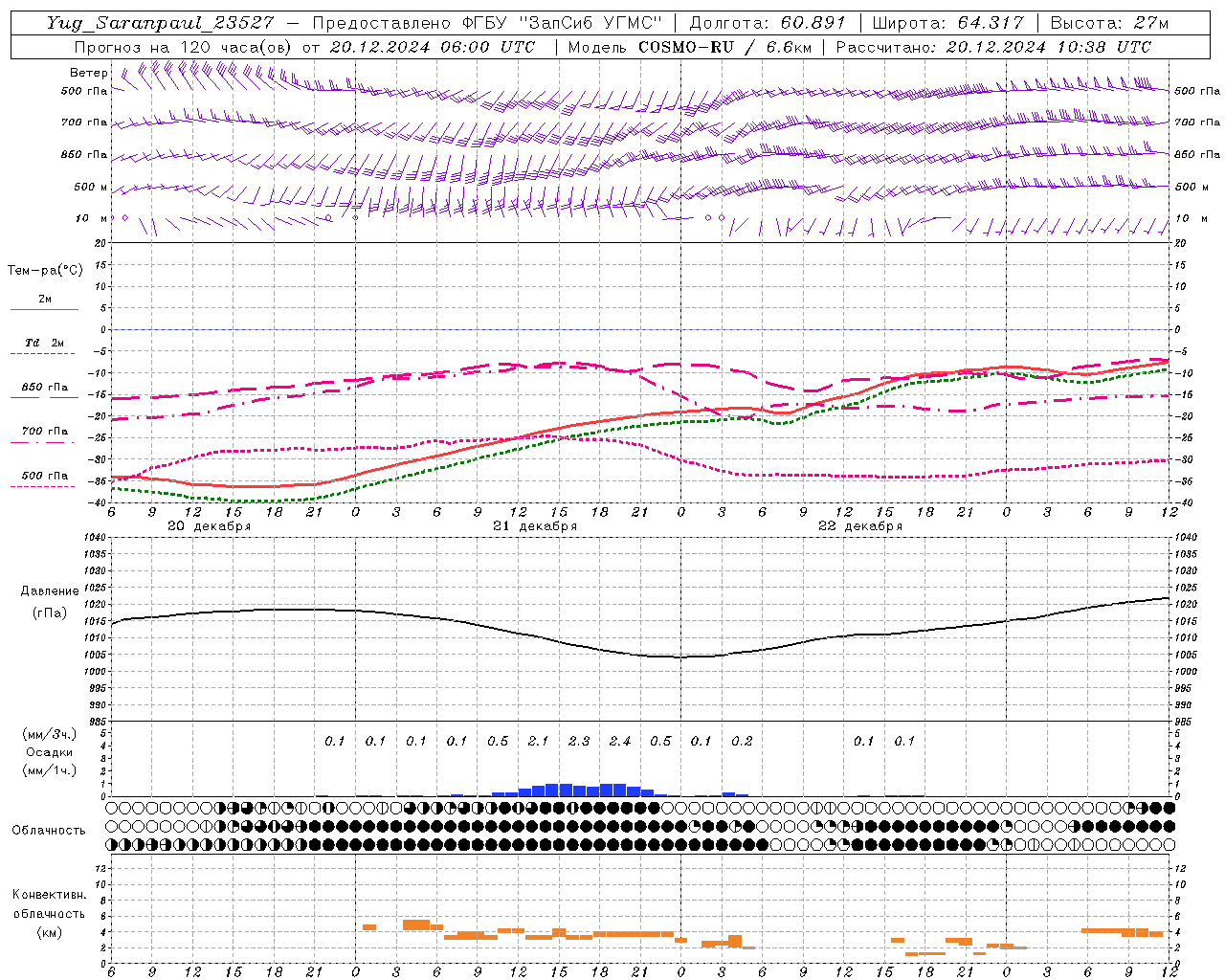Click the station title Yug_Saranpaul_23527

(160, 23)
